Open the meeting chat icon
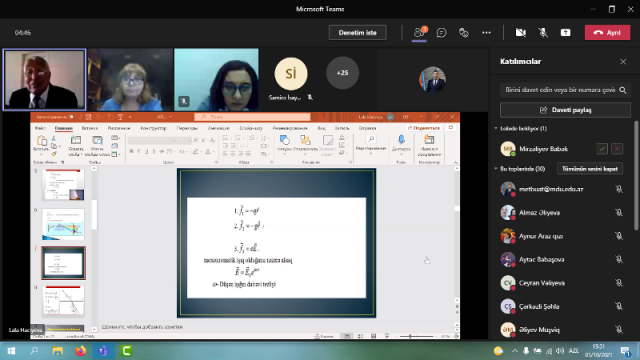640x360 pixels. click(441, 33)
